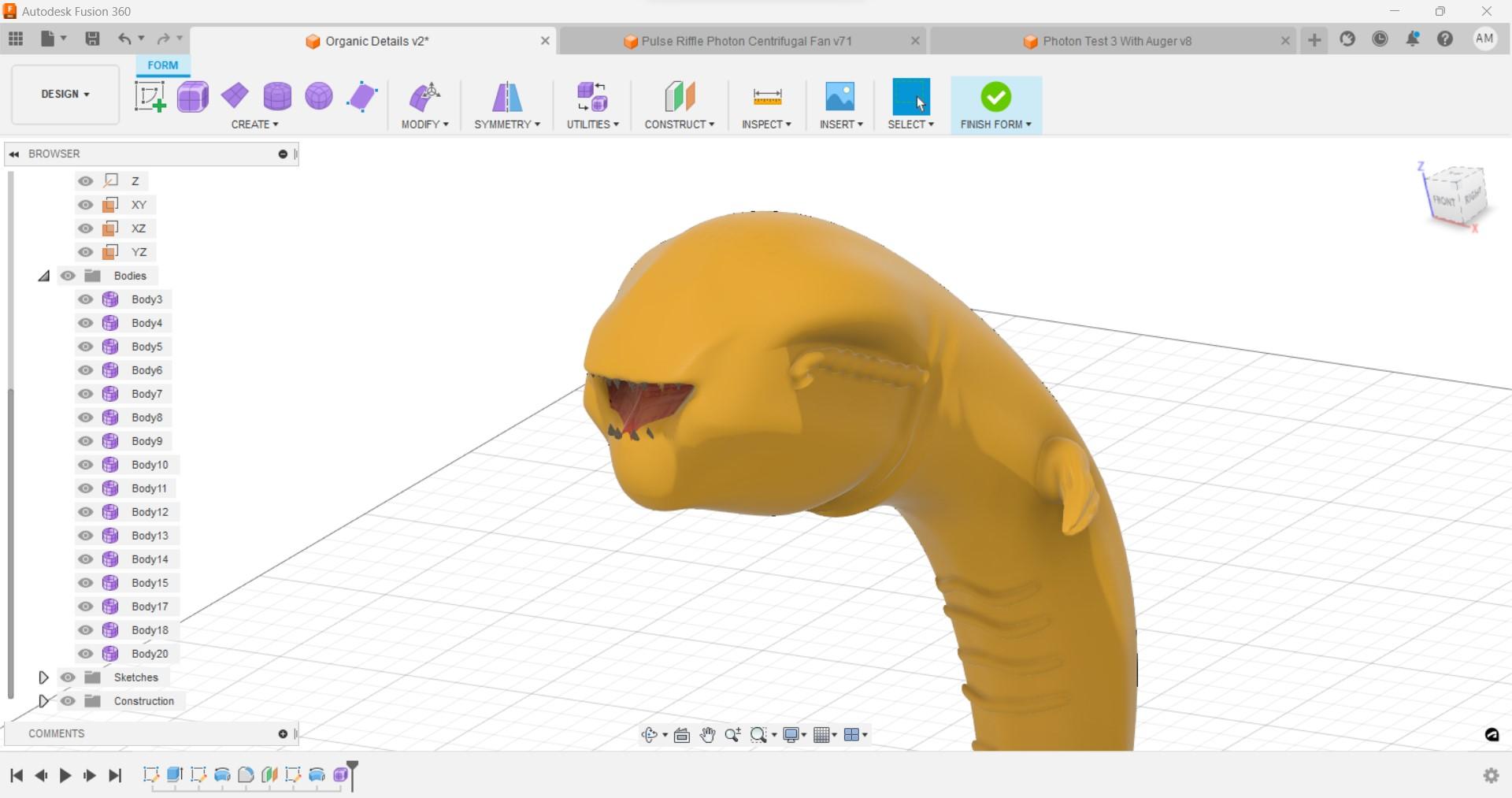The image size is (1512, 798).
Task: Toggle visibility of the Construction folder
Action: click(69, 701)
